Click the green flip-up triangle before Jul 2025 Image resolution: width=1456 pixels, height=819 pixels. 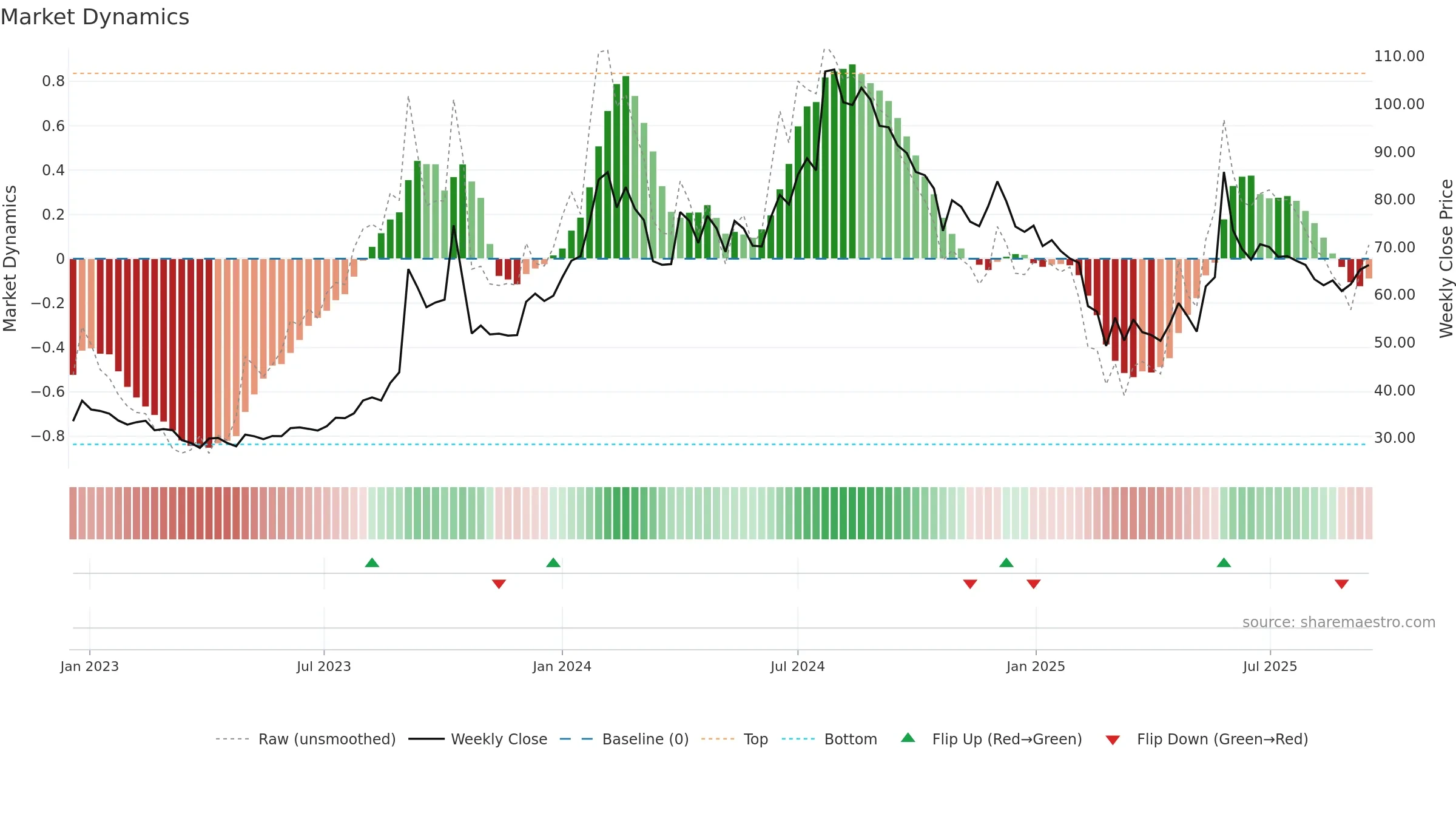(x=1224, y=562)
